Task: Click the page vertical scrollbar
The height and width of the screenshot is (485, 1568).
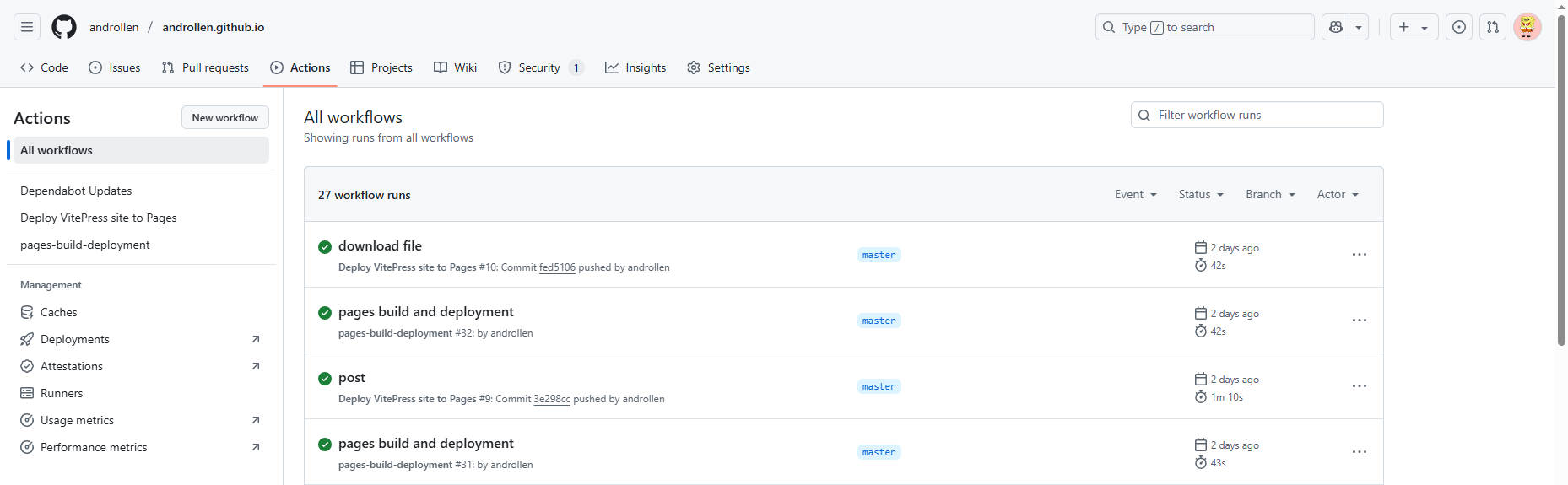Action: pyautogui.click(x=1561, y=180)
